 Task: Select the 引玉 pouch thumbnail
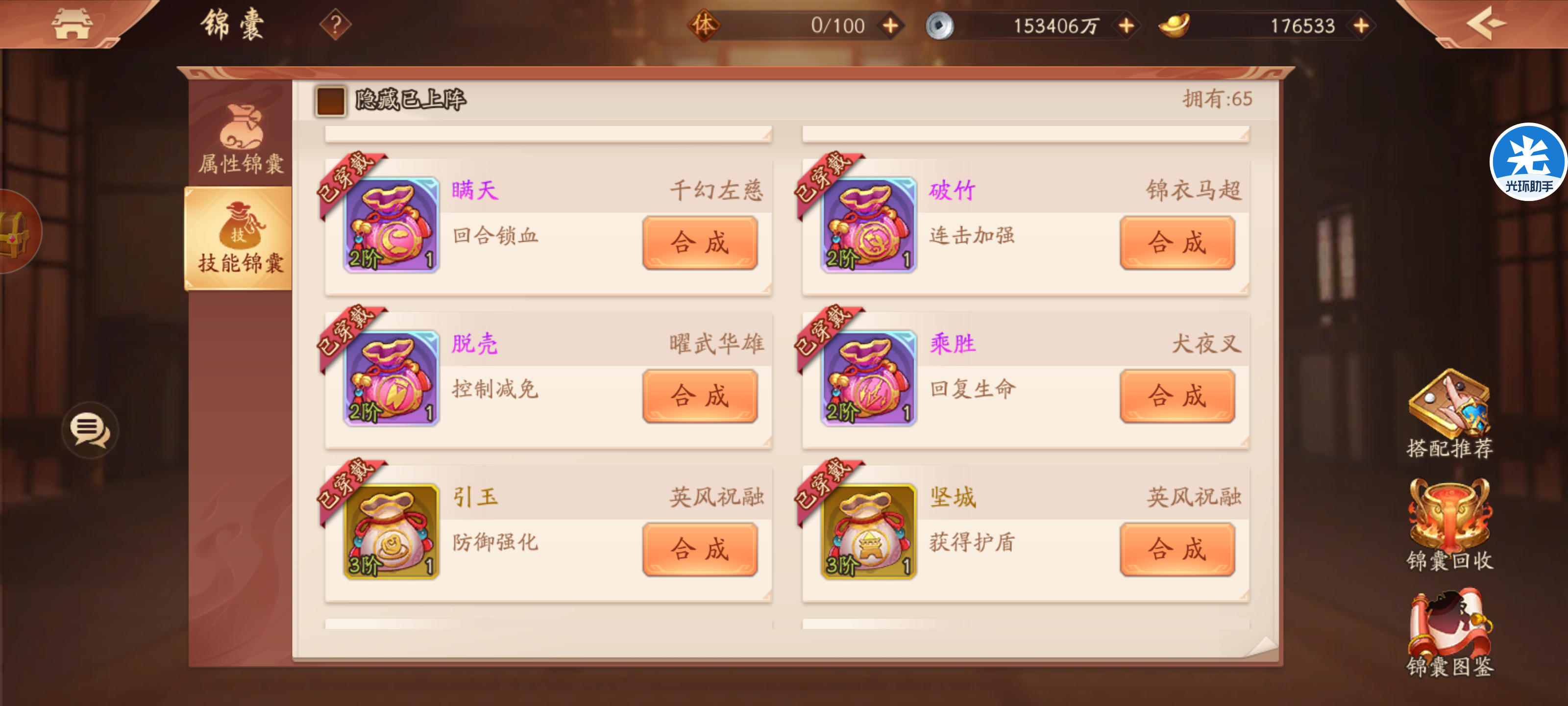(392, 531)
